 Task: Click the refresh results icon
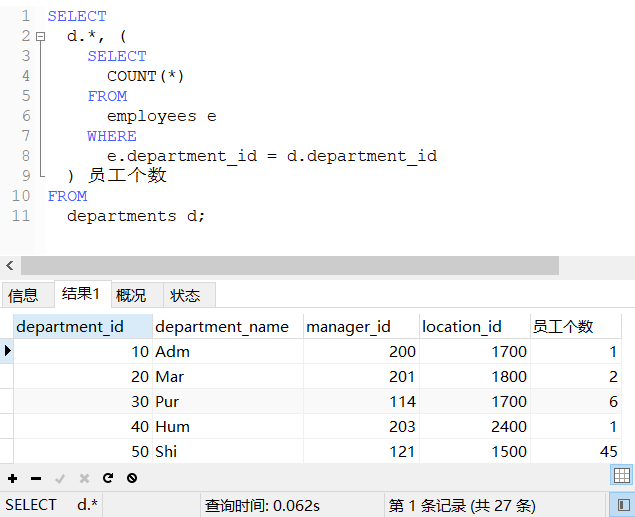(x=108, y=478)
